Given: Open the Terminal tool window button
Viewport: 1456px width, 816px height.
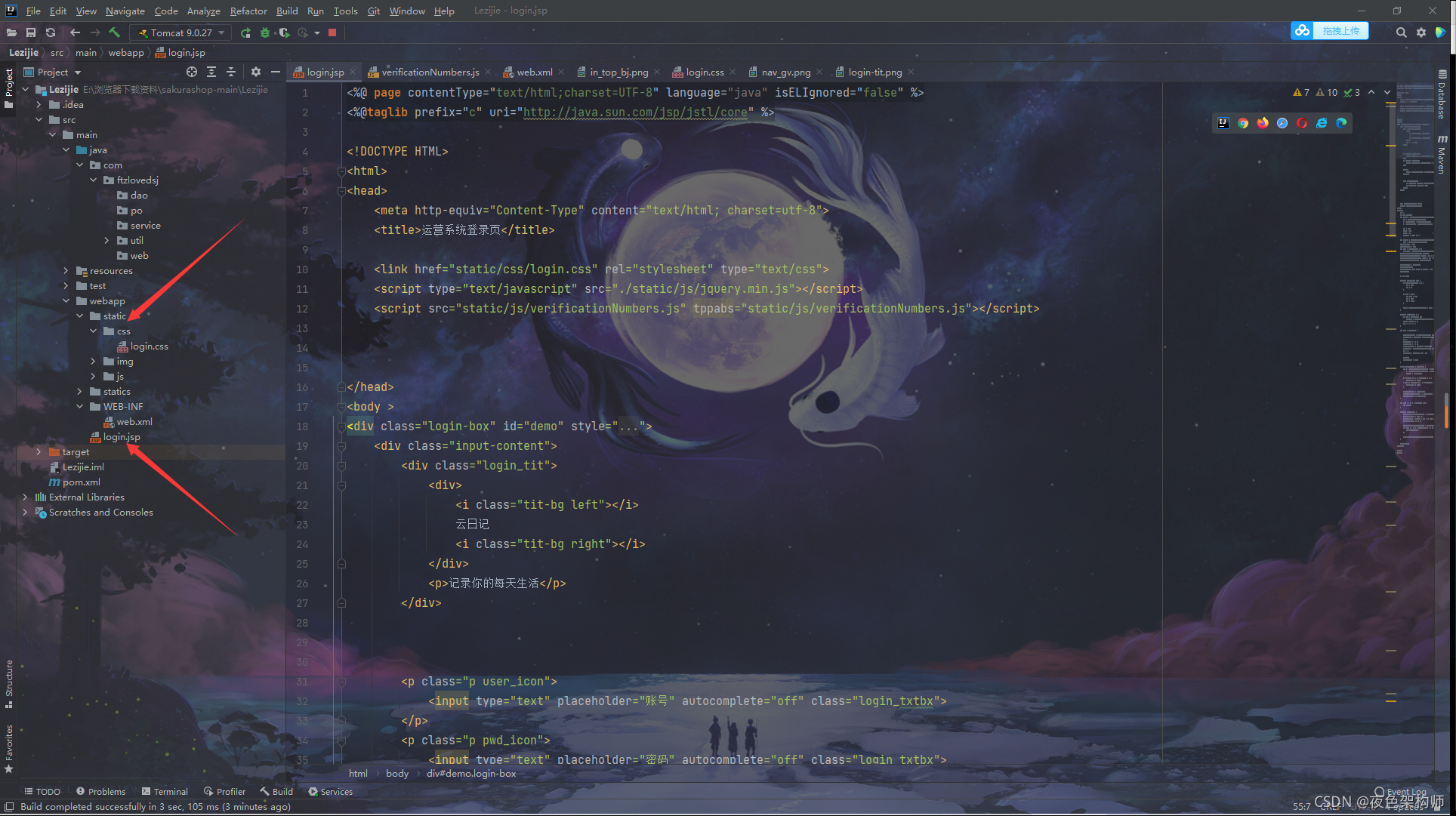Looking at the screenshot, I should click(x=165, y=791).
